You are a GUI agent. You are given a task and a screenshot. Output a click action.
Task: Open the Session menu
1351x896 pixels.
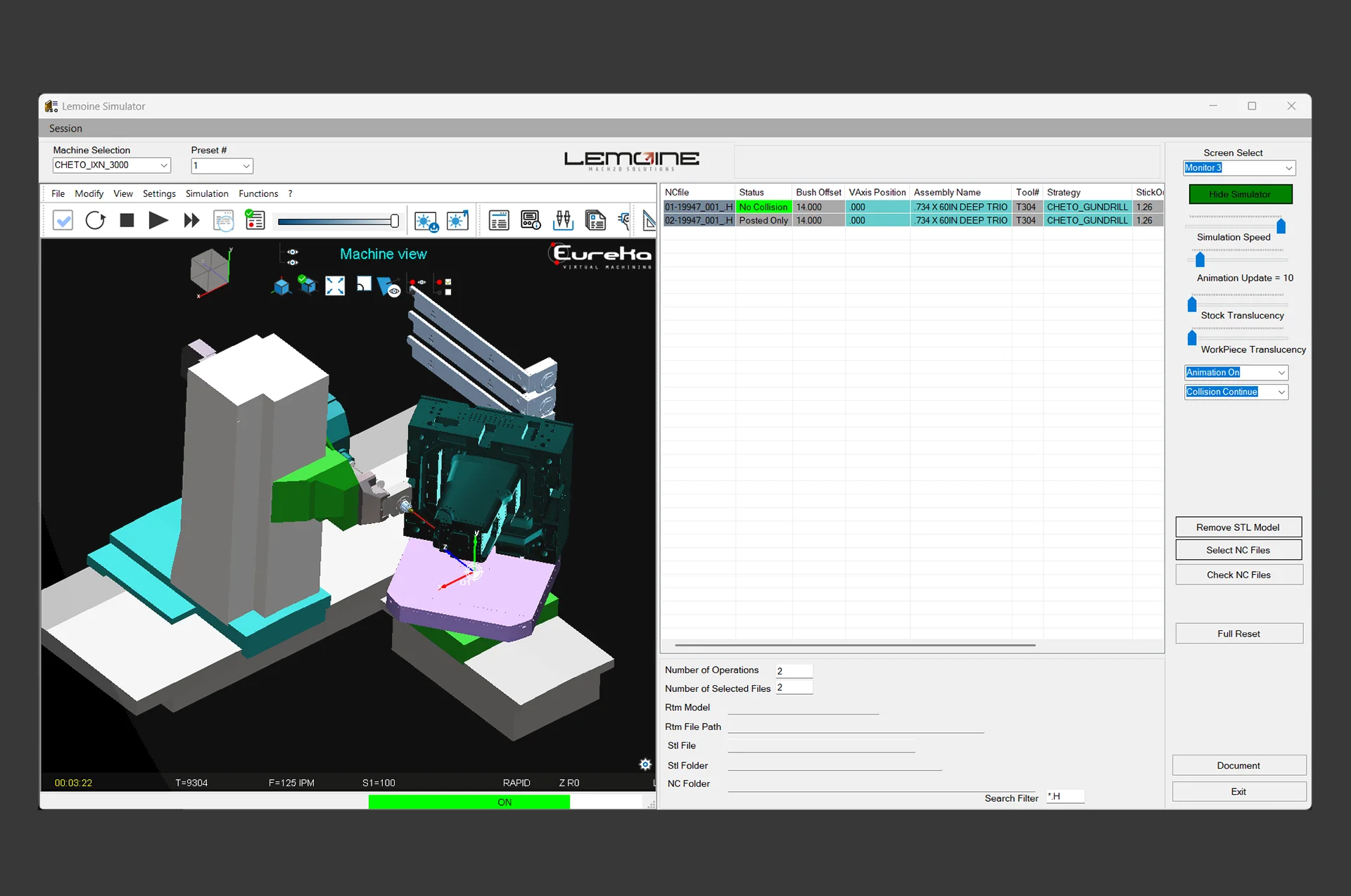(65, 129)
